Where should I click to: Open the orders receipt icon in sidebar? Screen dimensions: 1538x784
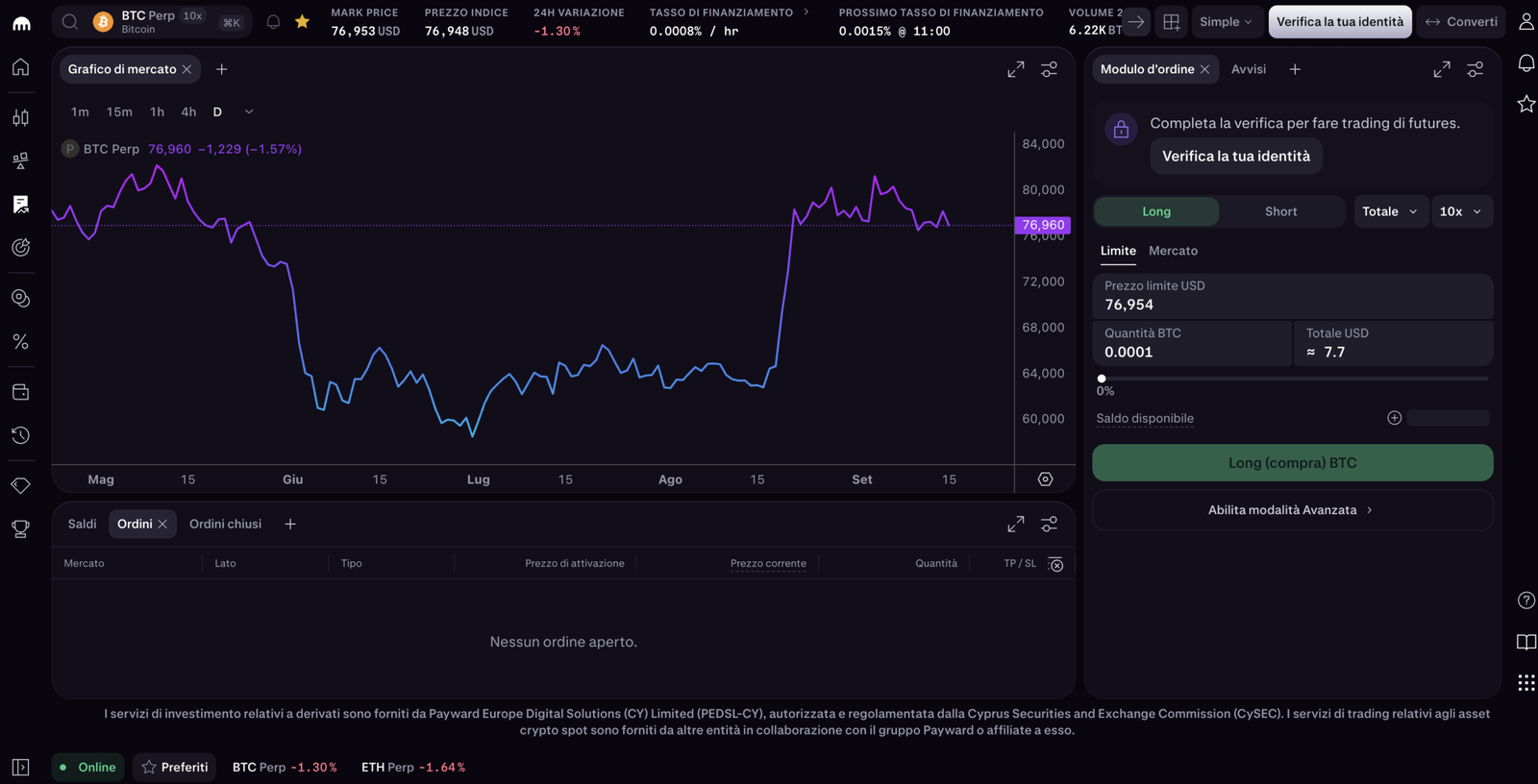click(20, 204)
